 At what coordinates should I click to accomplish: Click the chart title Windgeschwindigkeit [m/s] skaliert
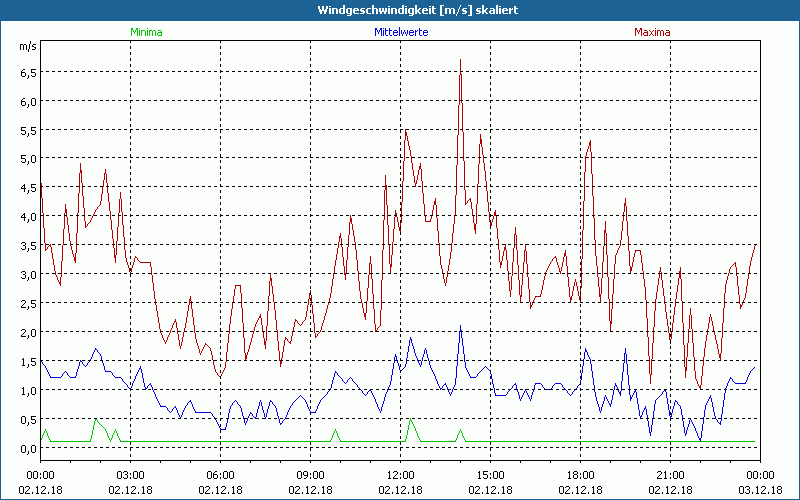click(400, 10)
